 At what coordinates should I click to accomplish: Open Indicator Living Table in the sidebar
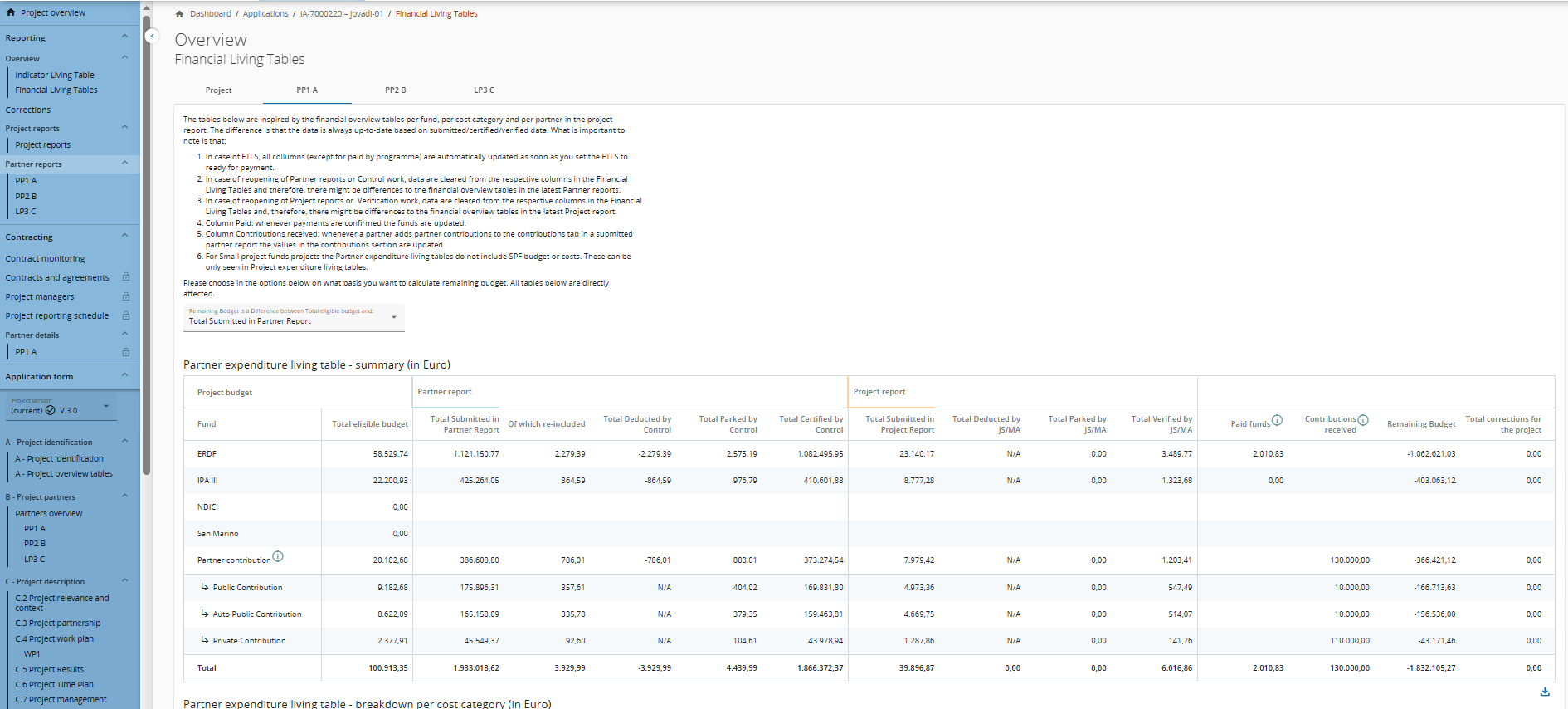pos(55,76)
